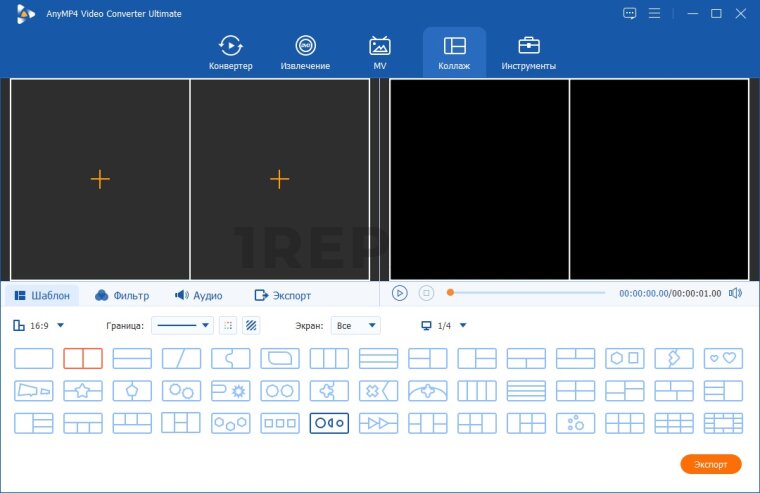Select the single-frame layout template
Viewport: 760px width, 493px height.
coord(34,358)
